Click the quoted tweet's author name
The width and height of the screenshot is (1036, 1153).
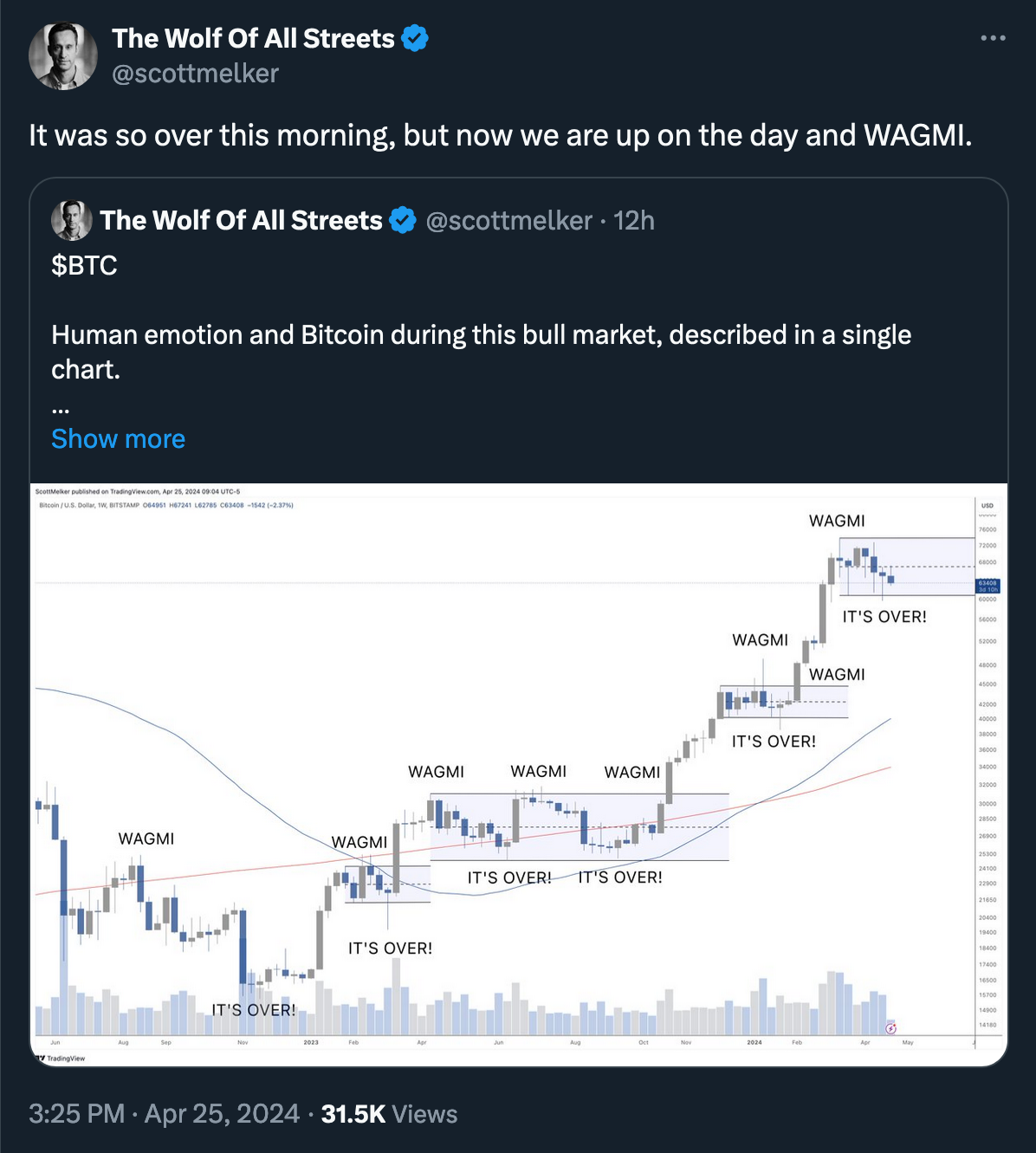pos(241,220)
